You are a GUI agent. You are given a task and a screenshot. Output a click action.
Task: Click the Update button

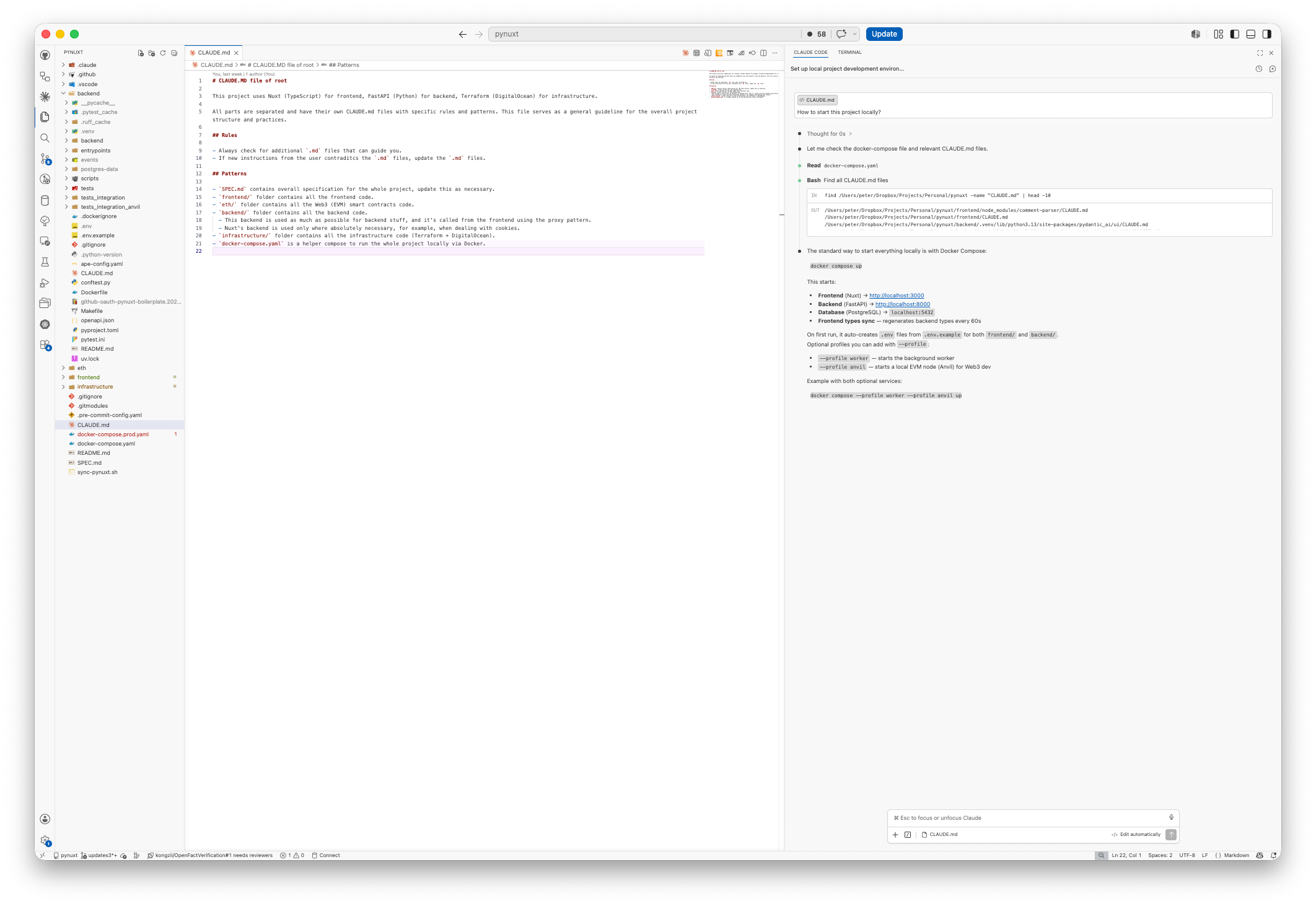884,34
